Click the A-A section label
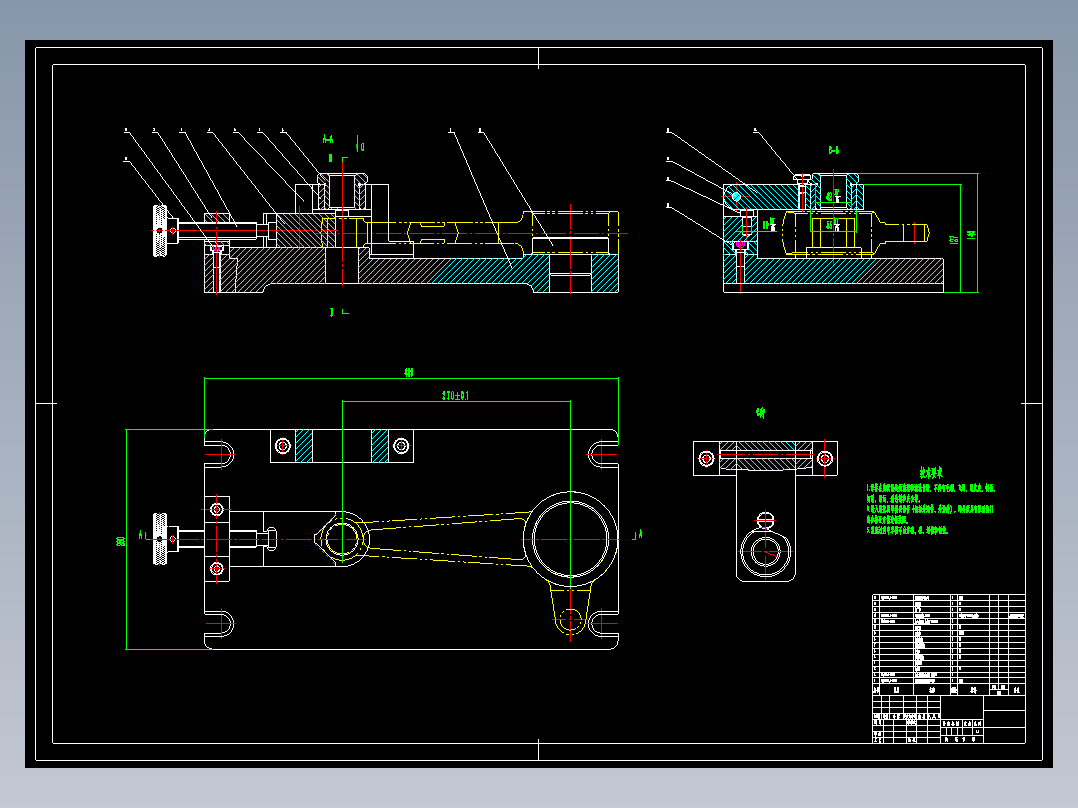This screenshot has height=808, width=1078. tap(328, 140)
